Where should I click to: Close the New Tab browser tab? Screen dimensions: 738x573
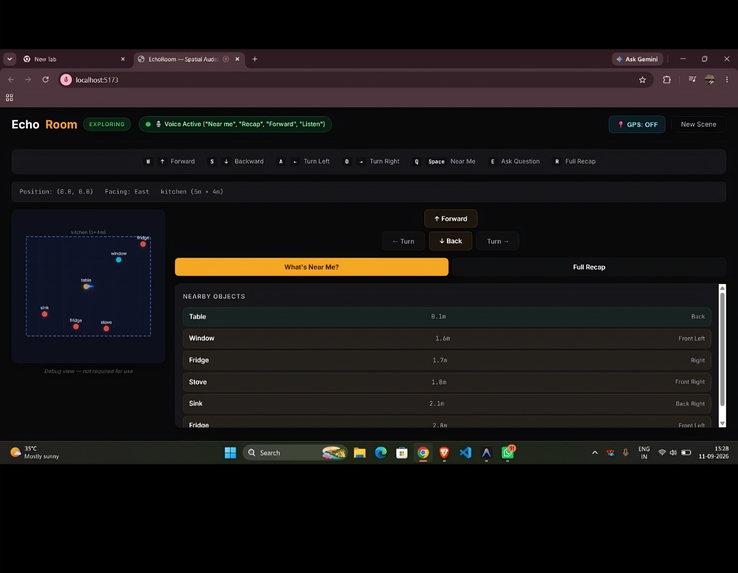pos(123,59)
